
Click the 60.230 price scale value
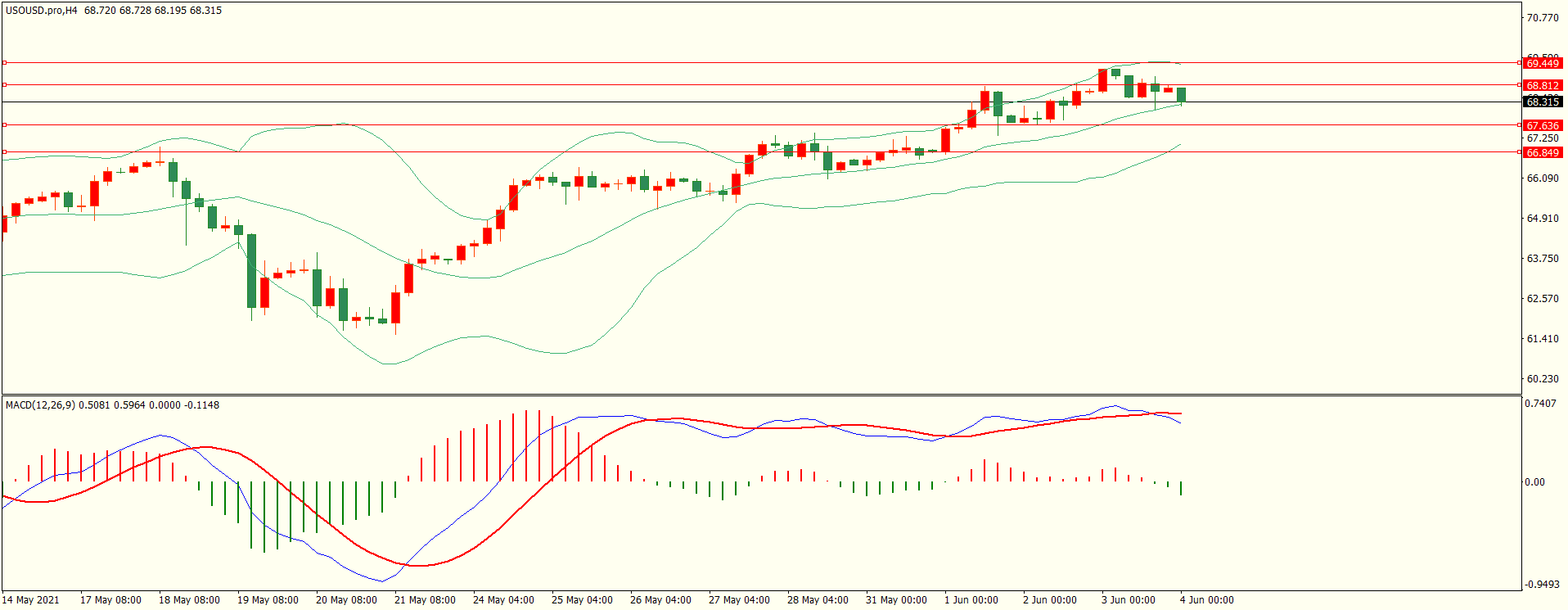(1542, 379)
